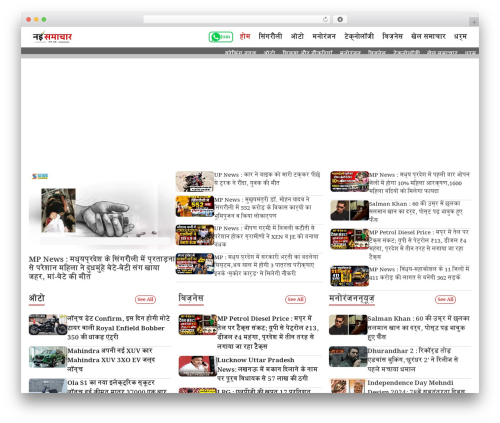
Task: Open बिज़नेस section MP Petrol Diesel Price article
Action: point(268,332)
